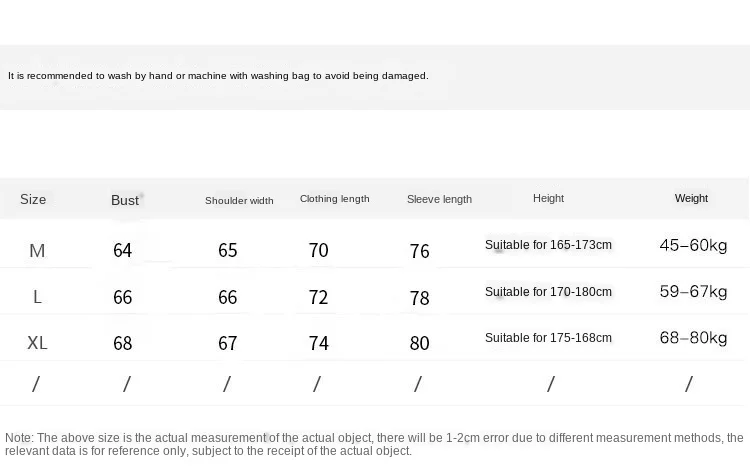This screenshot has width=750, height=471.
Task: Click the Sleeve length header
Action: point(439,199)
